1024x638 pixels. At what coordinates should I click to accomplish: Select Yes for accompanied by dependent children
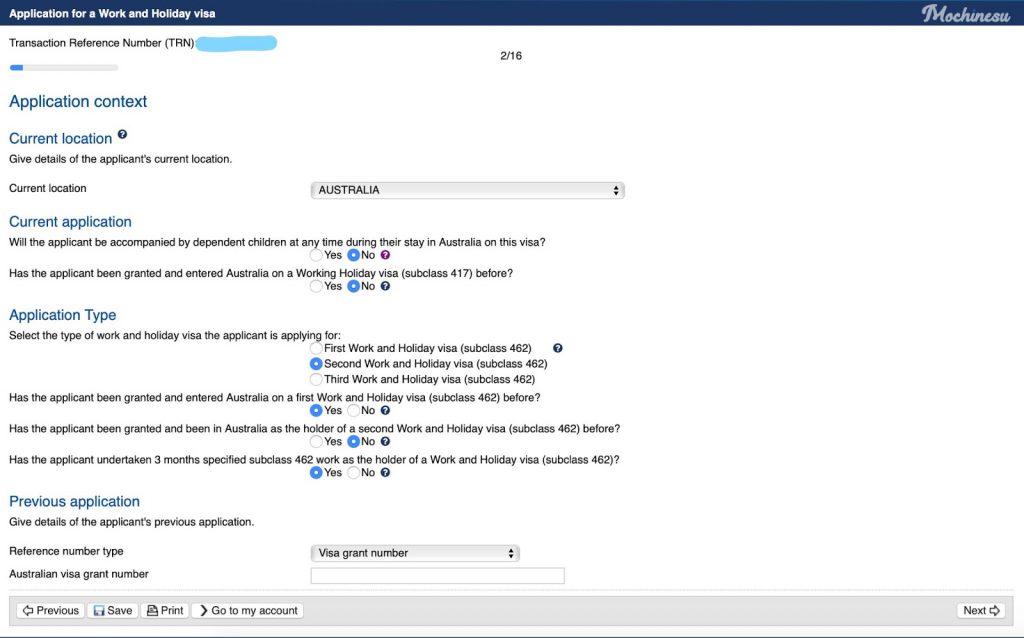tap(317, 255)
